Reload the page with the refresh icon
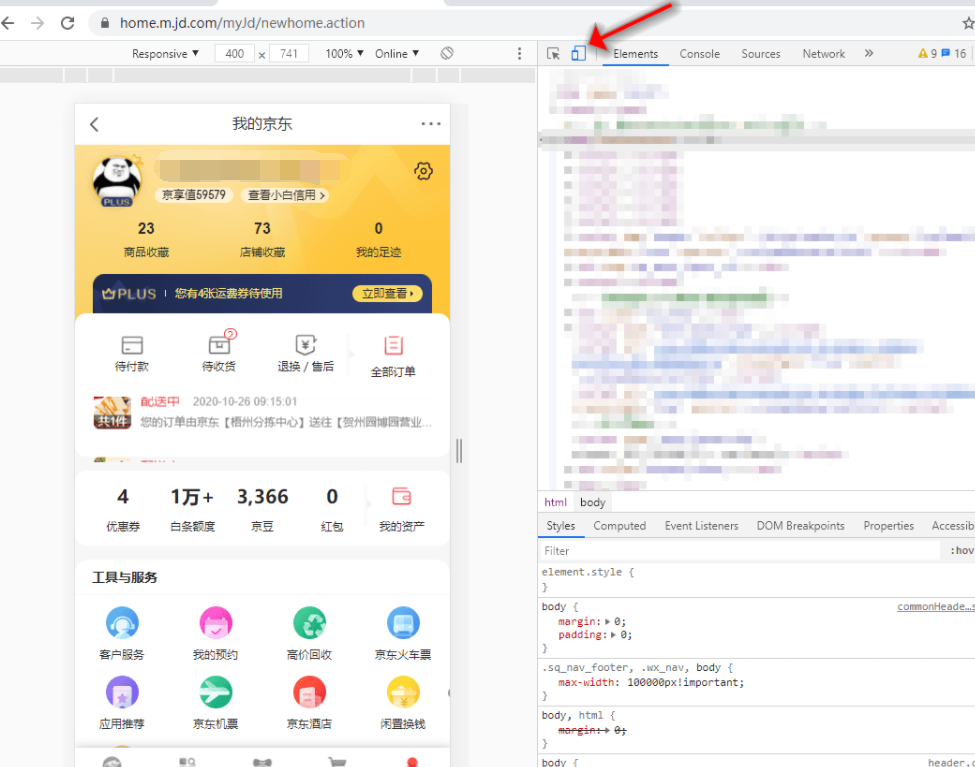This screenshot has height=767, width=975. coord(67,23)
